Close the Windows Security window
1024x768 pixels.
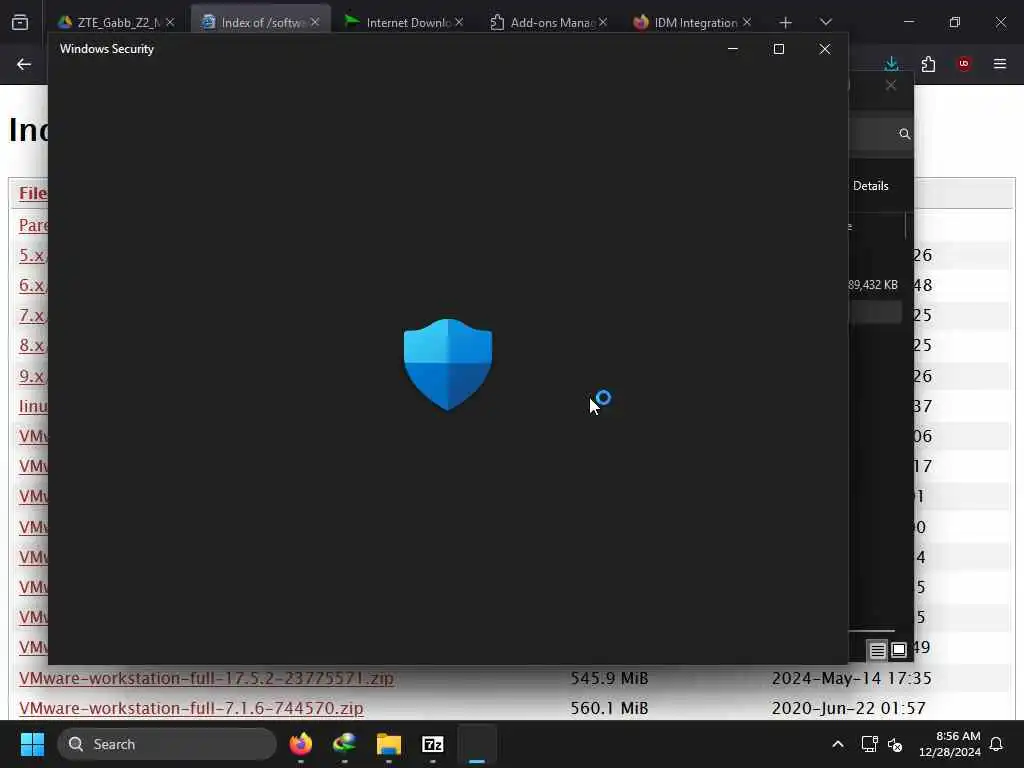pos(825,49)
